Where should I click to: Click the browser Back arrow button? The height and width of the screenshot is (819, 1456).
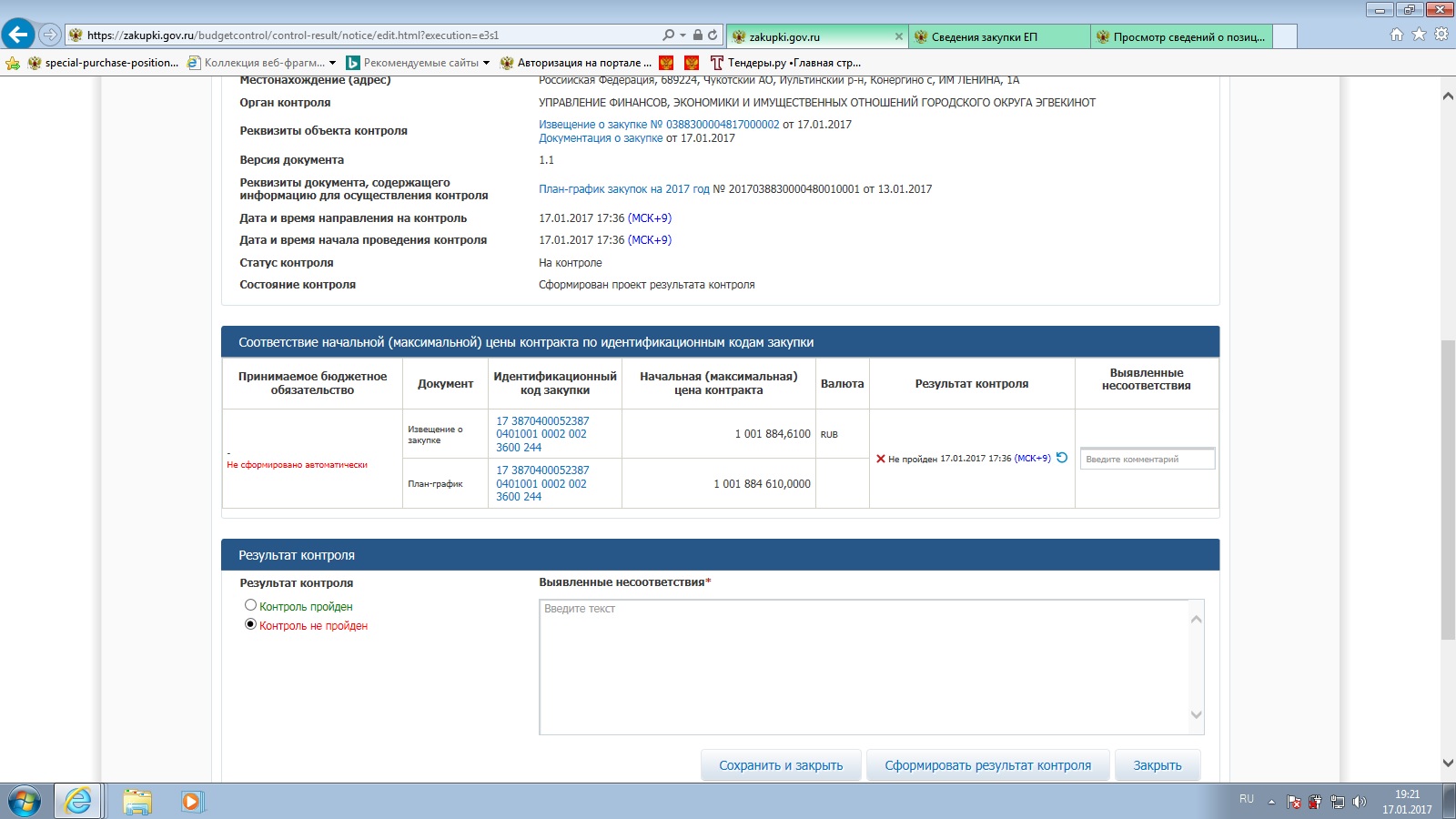[18, 35]
